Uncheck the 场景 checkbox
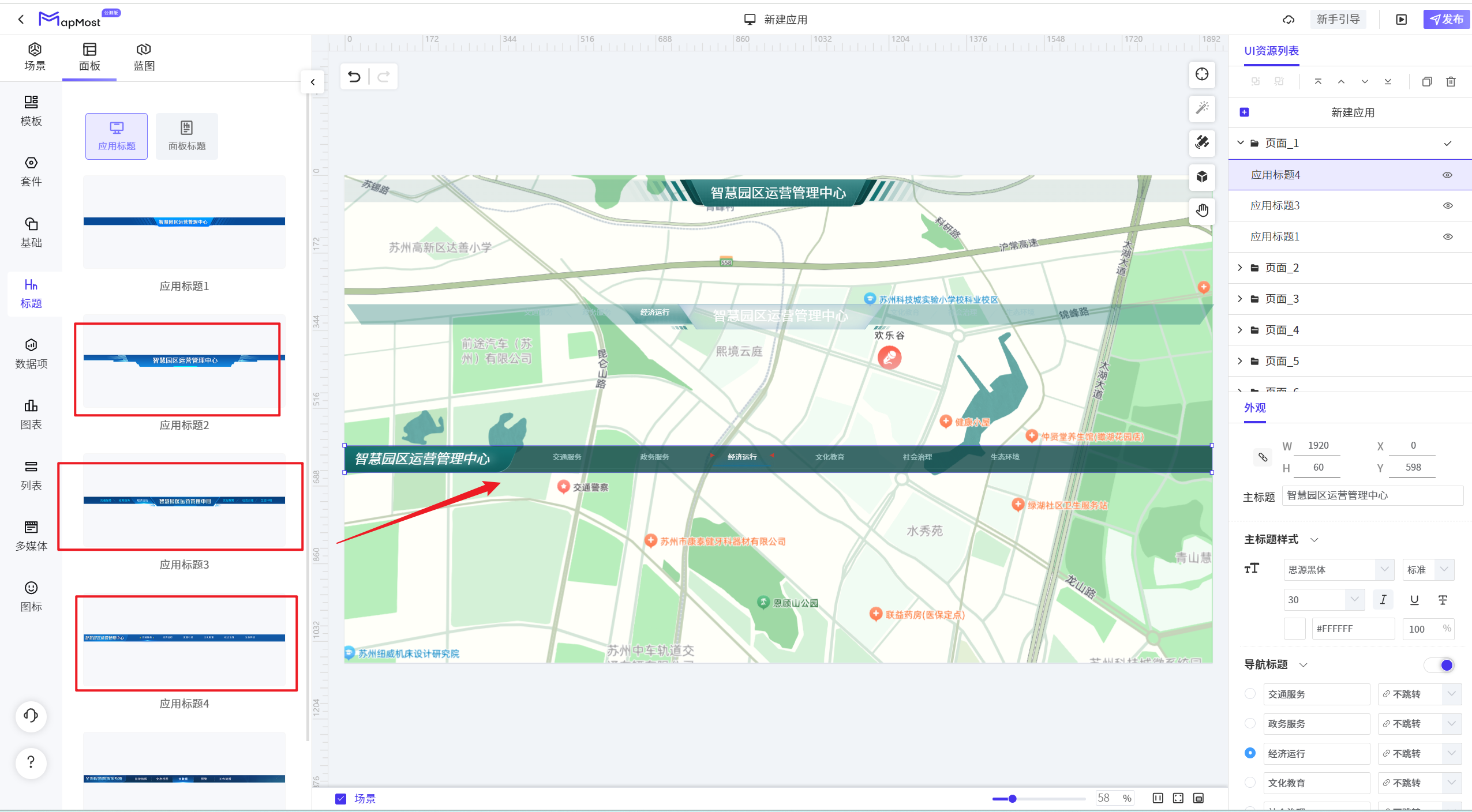Viewport: 1472px width, 812px height. click(x=340, y=799)
